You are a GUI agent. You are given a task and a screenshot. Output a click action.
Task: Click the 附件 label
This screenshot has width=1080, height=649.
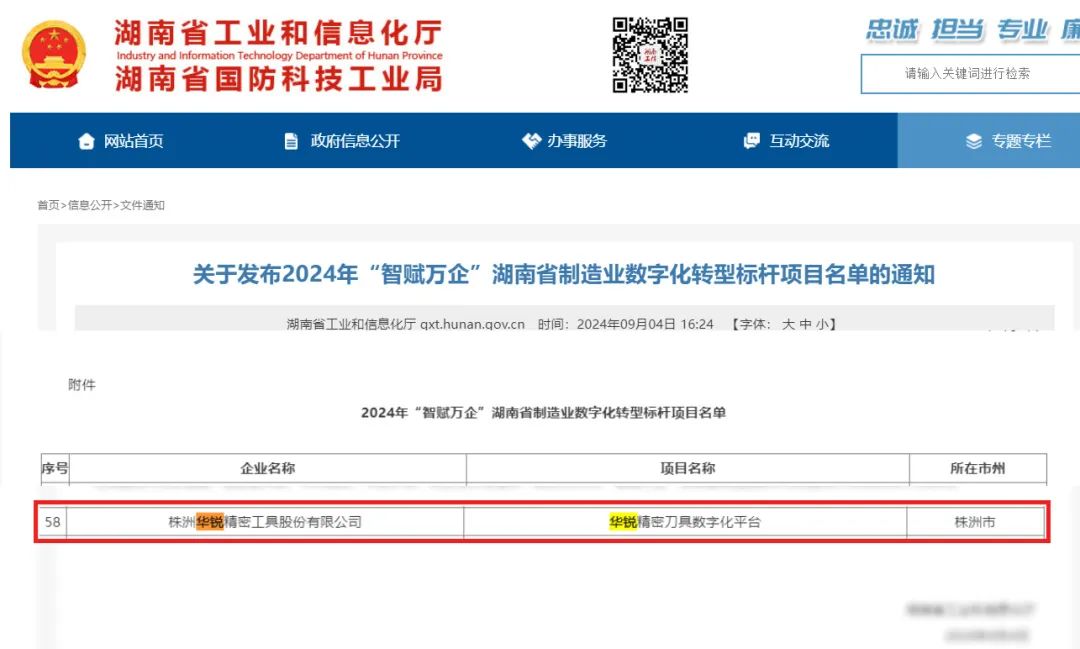click(82, 384)
